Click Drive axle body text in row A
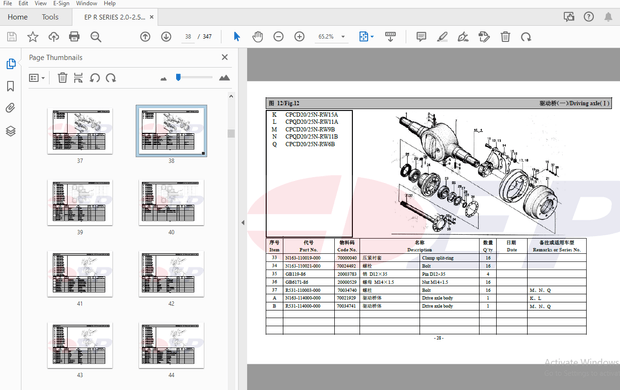The width and height of the screenshot is (620, 390). 437,298
